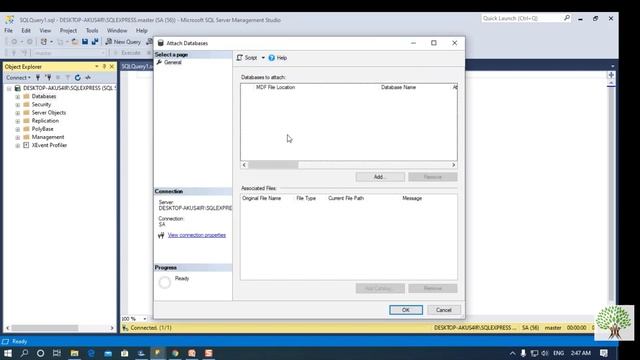Click the Activity Monitor icon in Object Explorer toolbar
The image size is (640, 360).
point(88,78)
